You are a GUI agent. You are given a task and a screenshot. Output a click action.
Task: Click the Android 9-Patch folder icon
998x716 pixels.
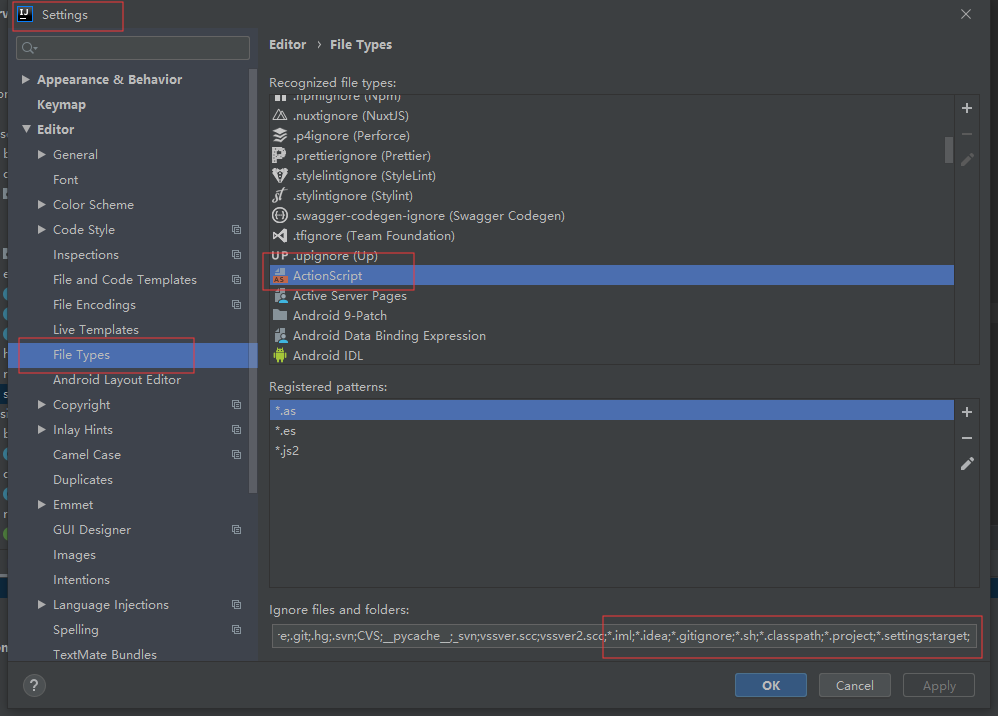pyautogui.click(x=279, y=315)
